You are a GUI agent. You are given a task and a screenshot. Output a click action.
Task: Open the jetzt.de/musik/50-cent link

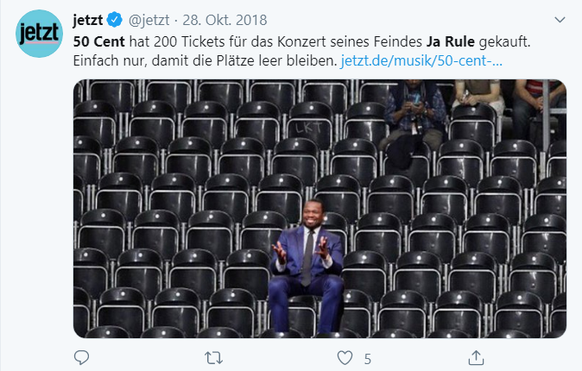tap(421, 60)
